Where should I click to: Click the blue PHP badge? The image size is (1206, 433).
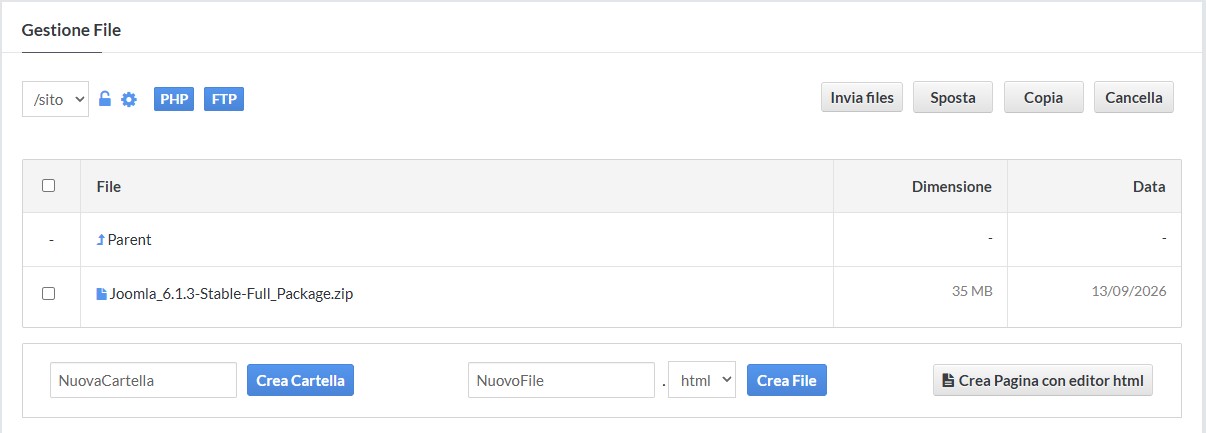174,99
